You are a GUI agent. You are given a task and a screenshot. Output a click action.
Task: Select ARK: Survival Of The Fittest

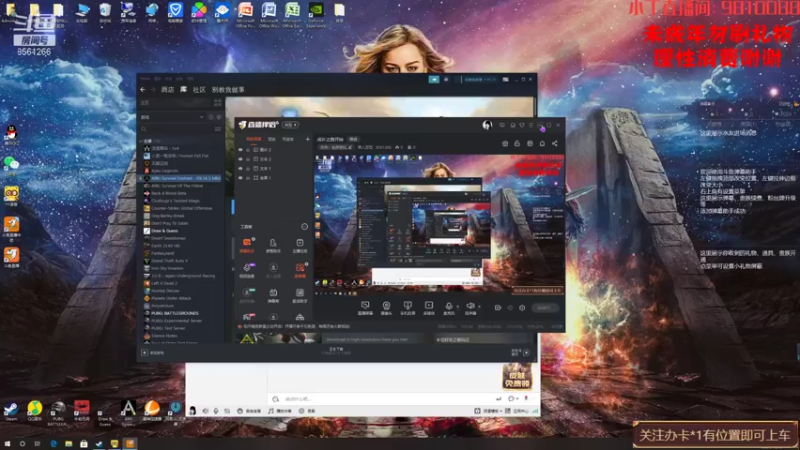coord(177,186)
